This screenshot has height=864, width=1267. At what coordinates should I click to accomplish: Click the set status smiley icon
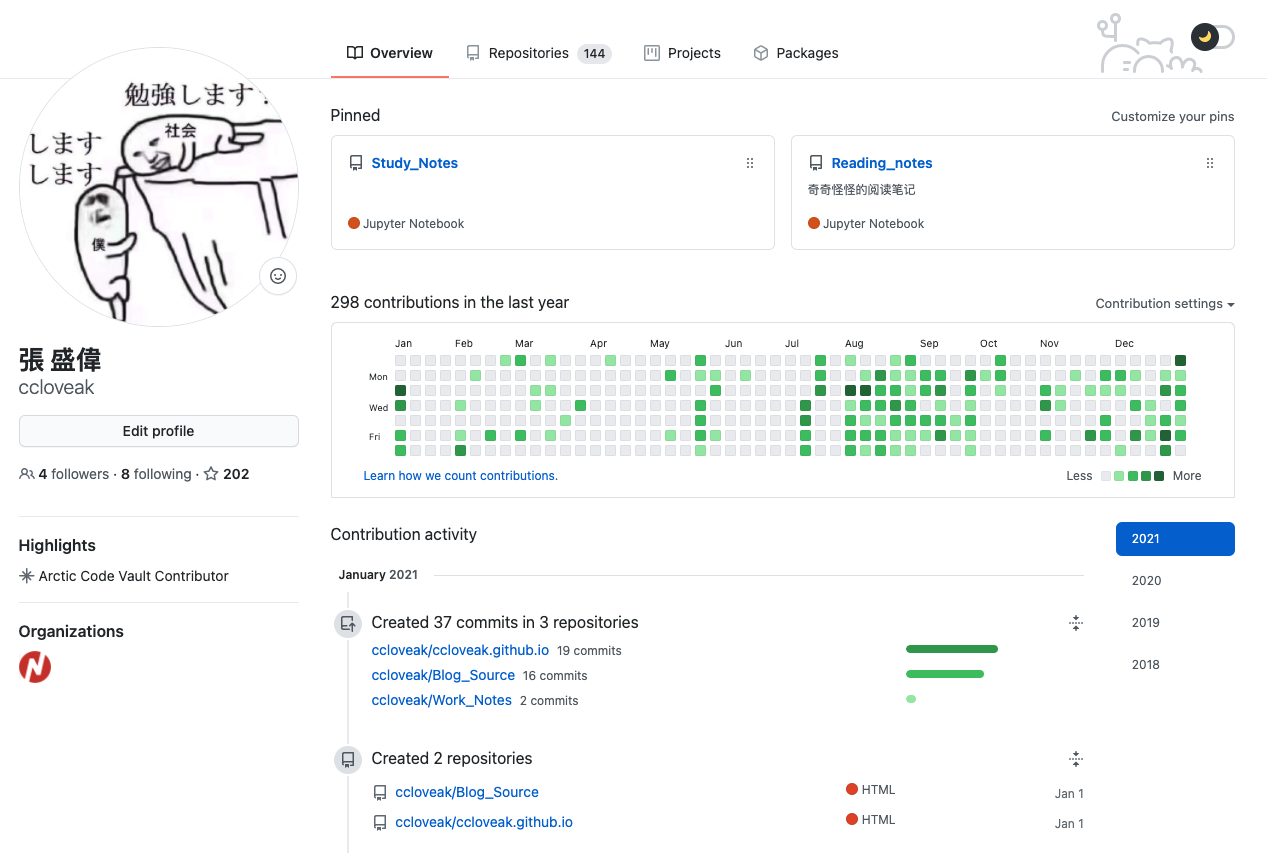(278, 276)
